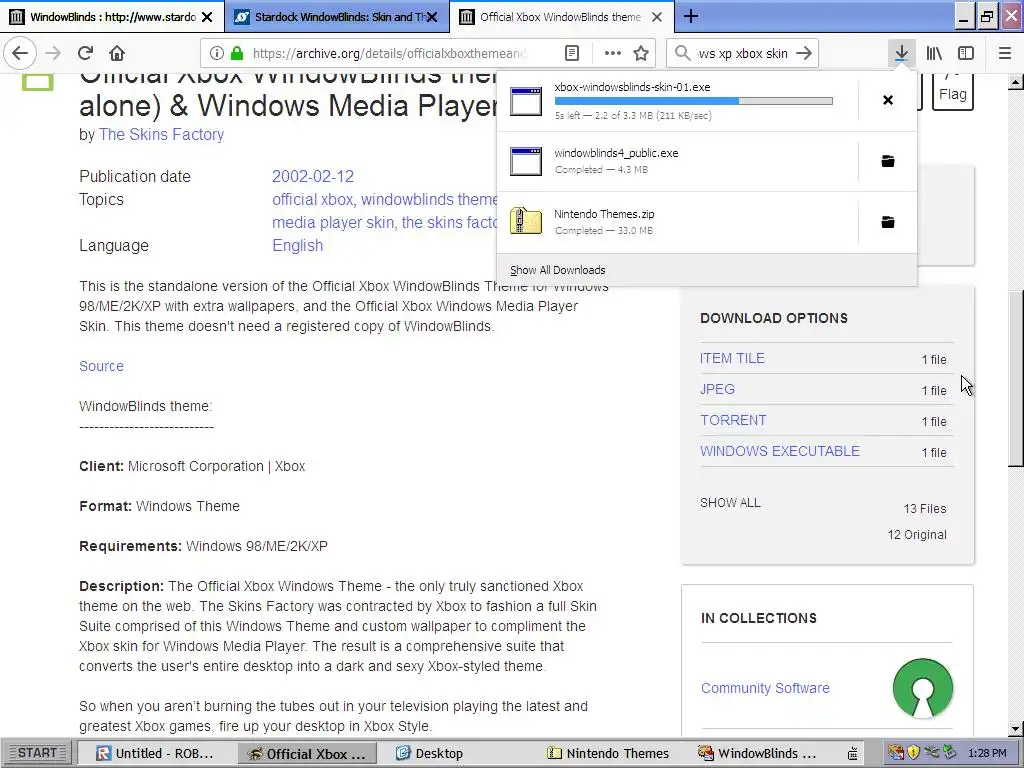Screen dimensions: 1024x768
Task: Click the Flag button
Action: pyautogui.click(x=953, y=91)
